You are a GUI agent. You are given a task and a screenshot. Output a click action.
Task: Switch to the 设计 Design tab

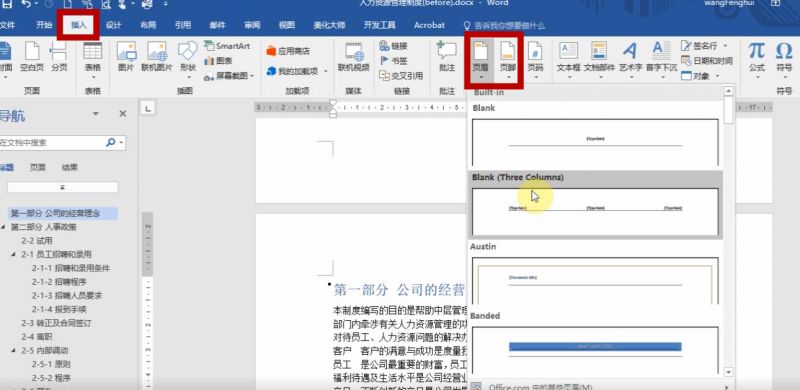113,25
